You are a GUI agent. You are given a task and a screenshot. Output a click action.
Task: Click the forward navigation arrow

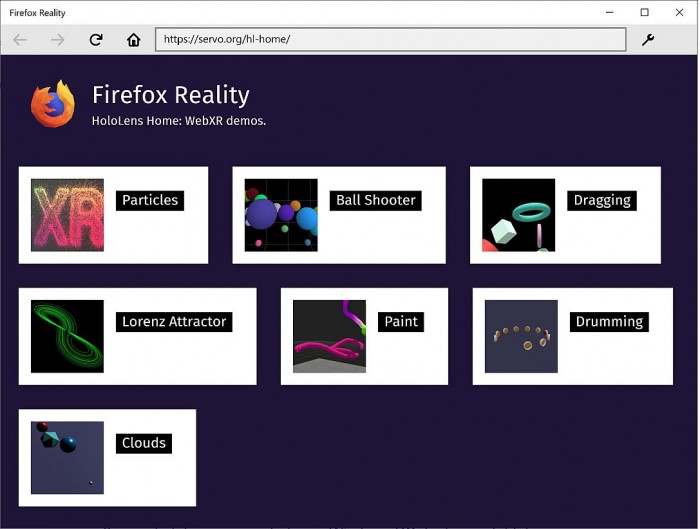58,40
